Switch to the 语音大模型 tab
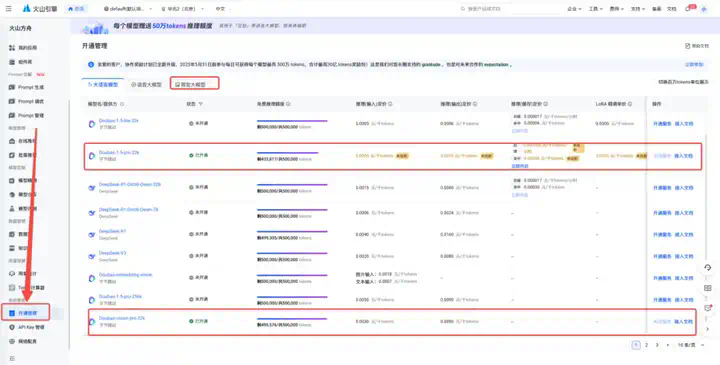This screenshot has height=365, width=720. pyautogui.click(x=146, y=84)
